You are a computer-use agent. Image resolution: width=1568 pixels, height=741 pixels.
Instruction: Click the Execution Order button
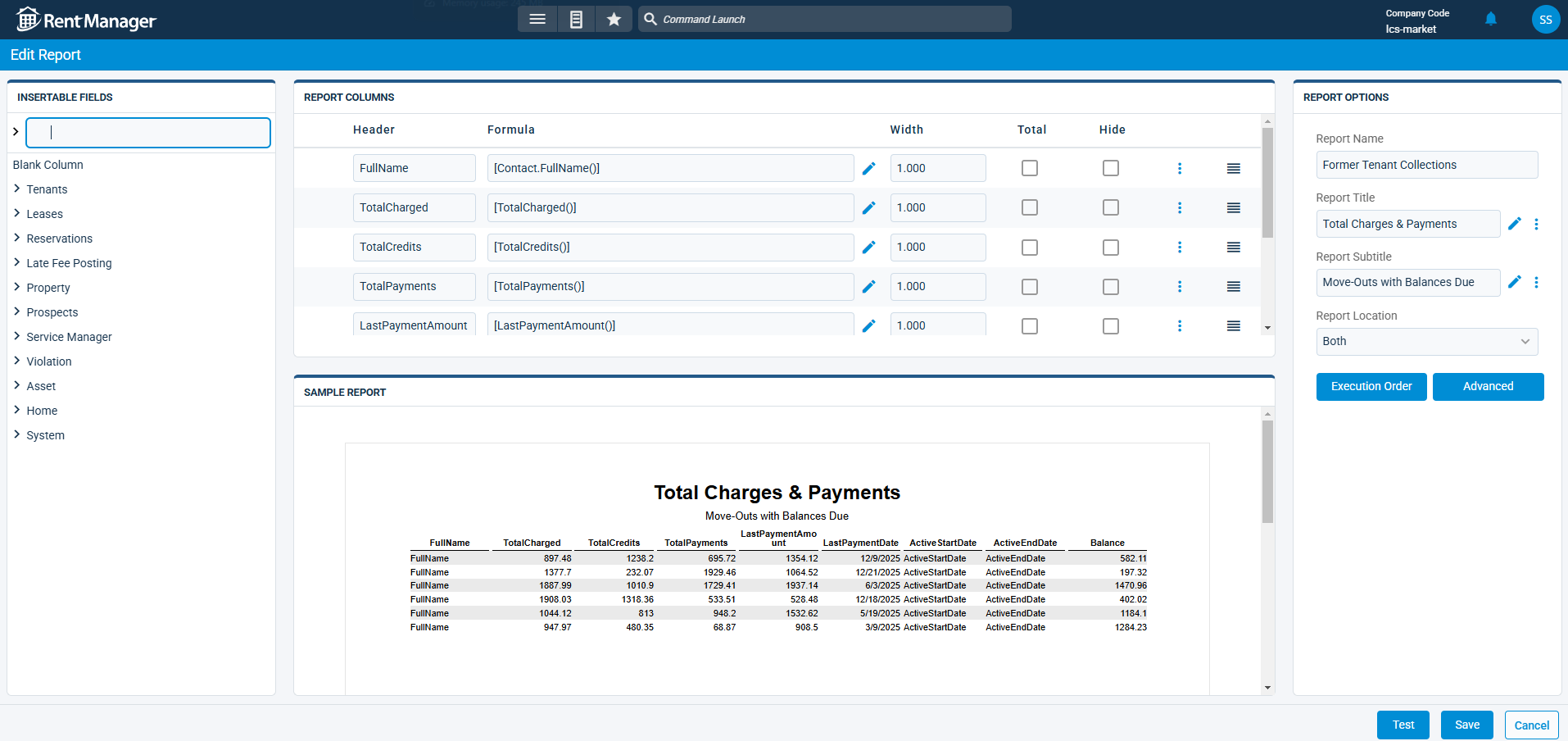point(1371,386)
